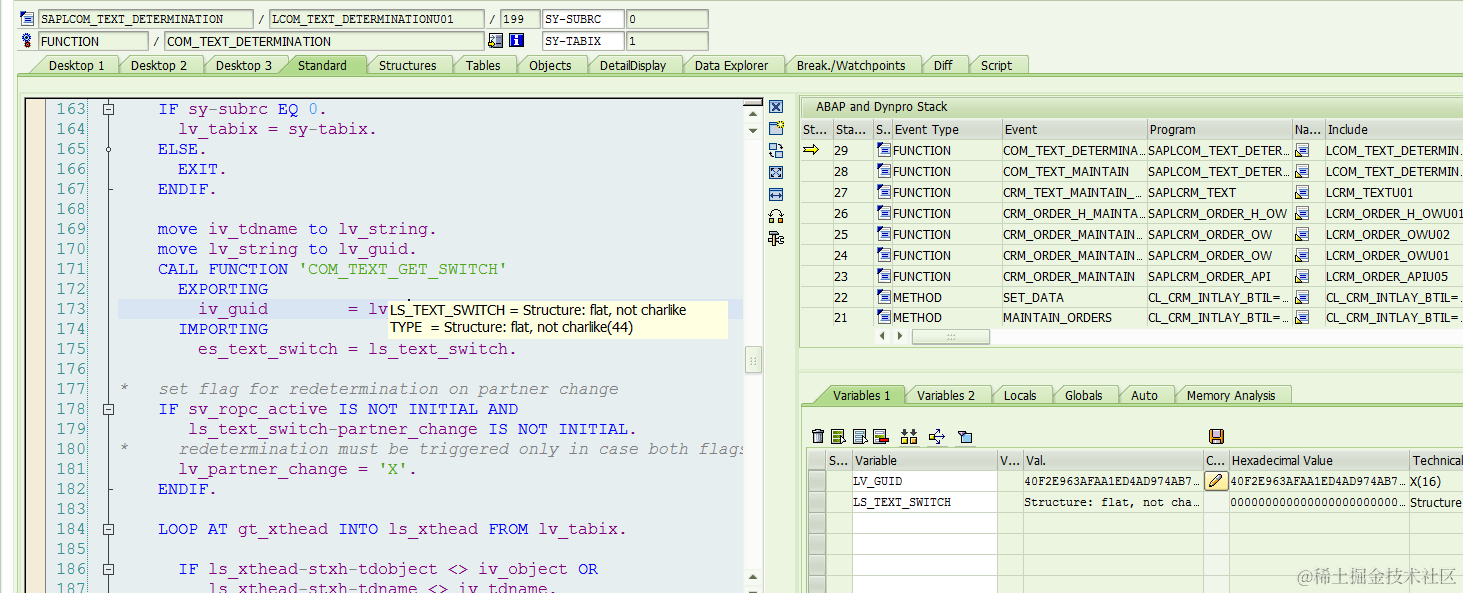Click the navigate icon left of the info icon
Image resolution: width=1463 pixels, height=593 pixels.
coord(496,41)
